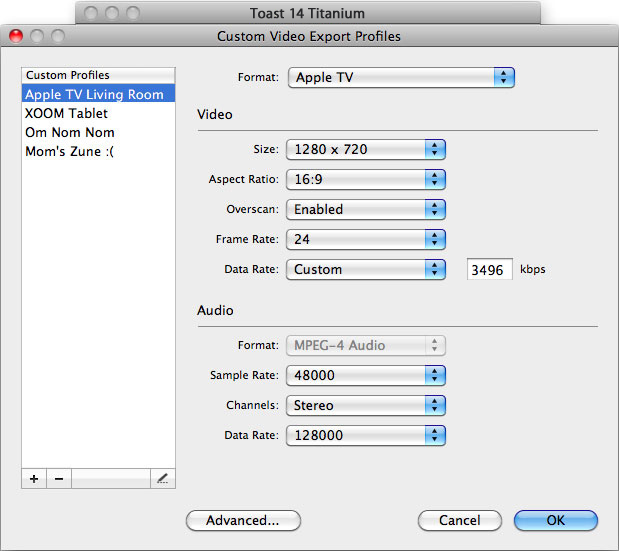Click the pencil edit profile icon
619x551 pixels.
point(161,479)
